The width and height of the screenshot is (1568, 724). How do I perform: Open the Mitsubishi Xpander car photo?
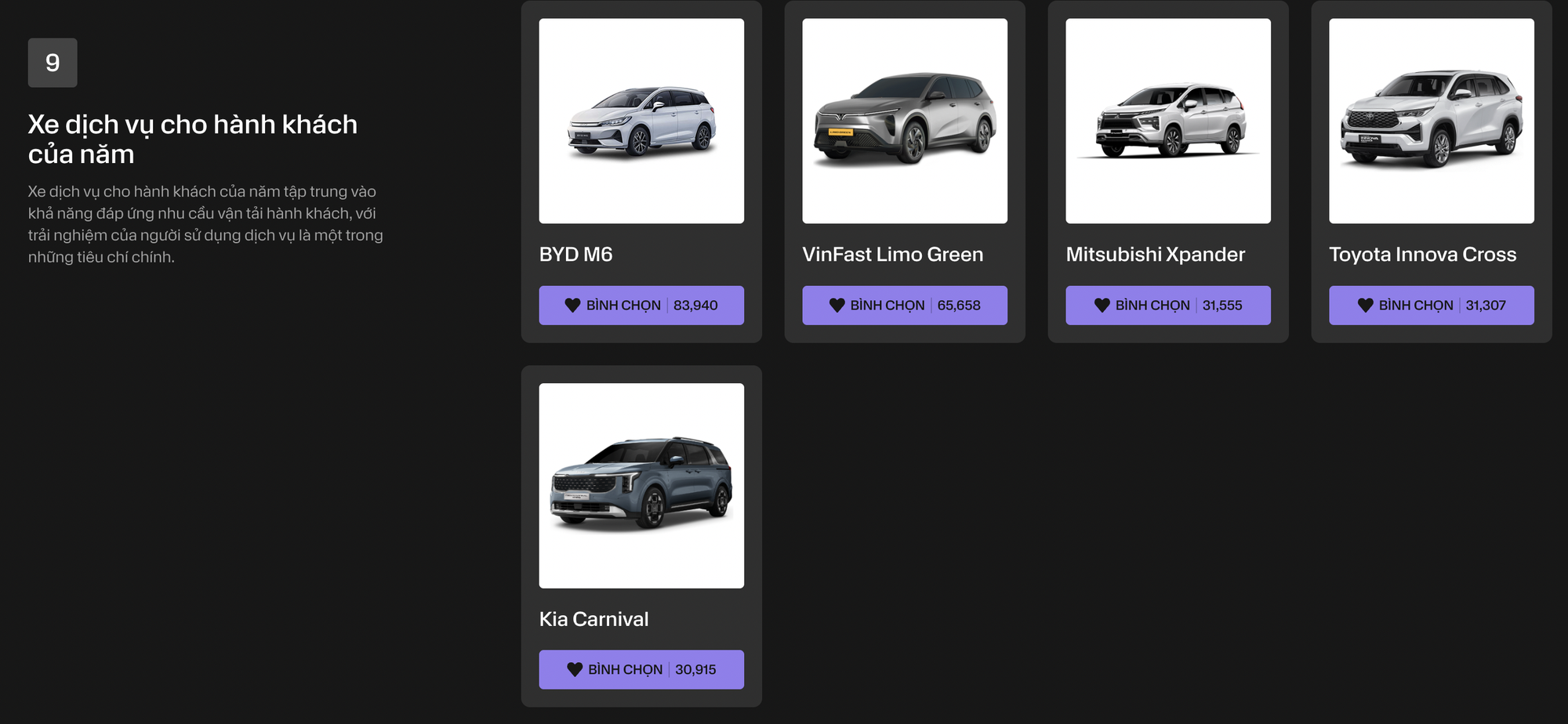[1168, 121]
